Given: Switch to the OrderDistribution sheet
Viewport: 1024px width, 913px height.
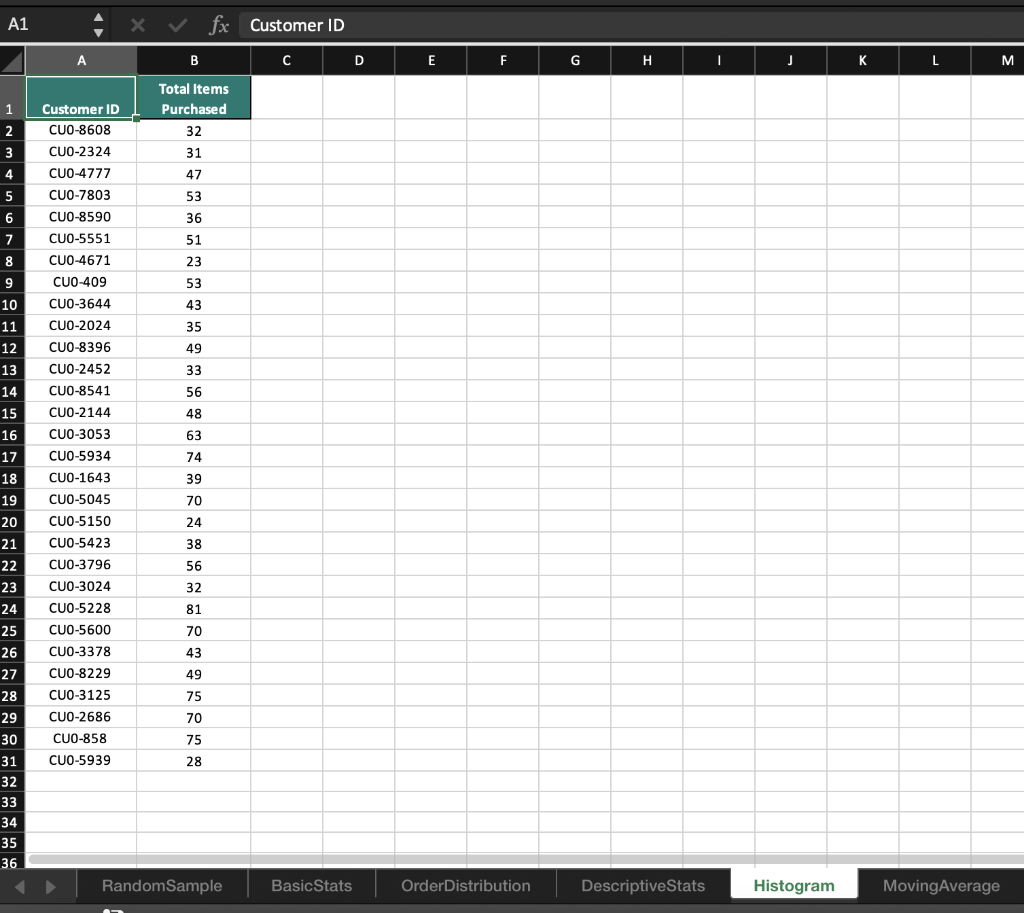Looking at the screenshot, I should [466, 885].
